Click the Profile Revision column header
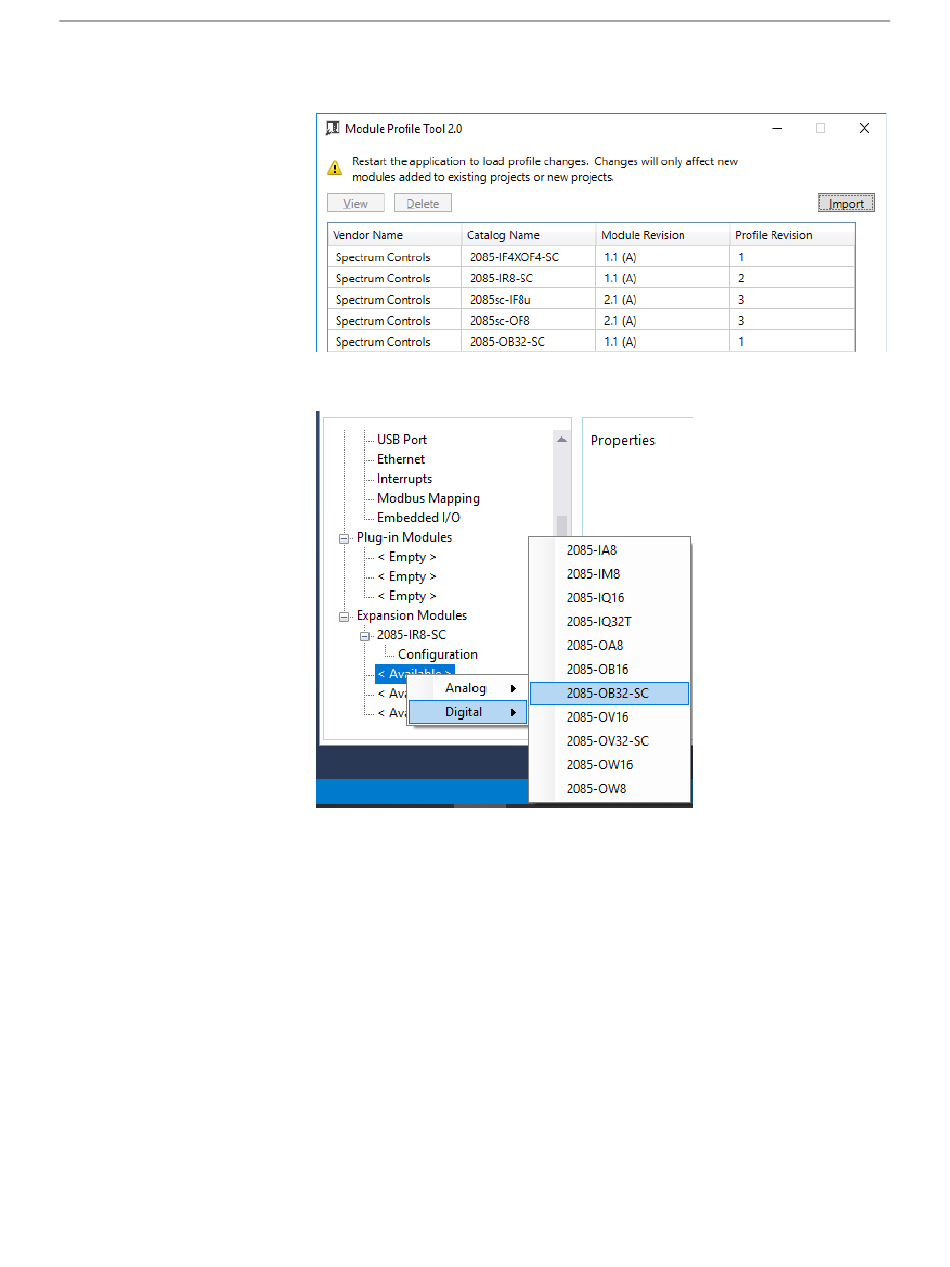 tap(792, 235)
